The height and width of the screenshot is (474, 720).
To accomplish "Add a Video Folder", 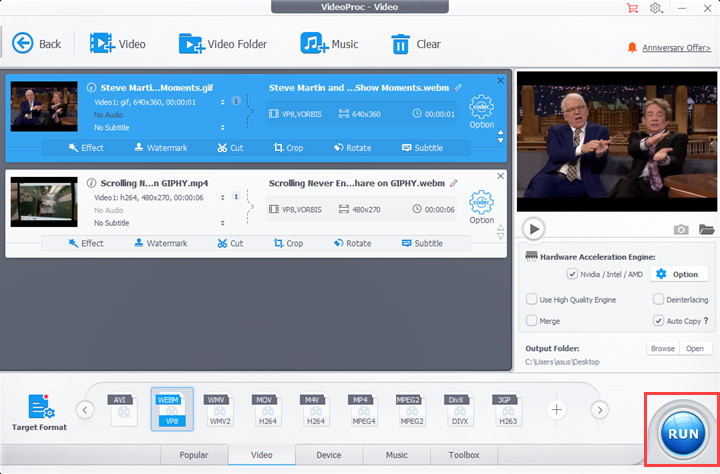I will 223,44.
